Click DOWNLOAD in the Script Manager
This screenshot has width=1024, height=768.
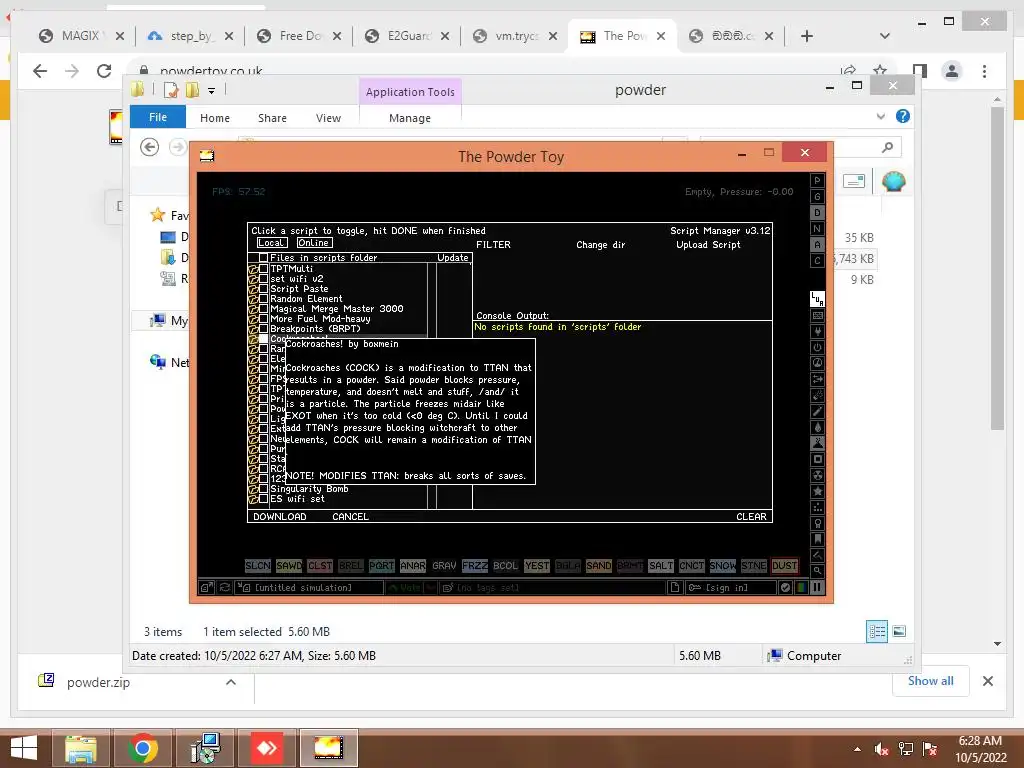(x=280, y=517)
